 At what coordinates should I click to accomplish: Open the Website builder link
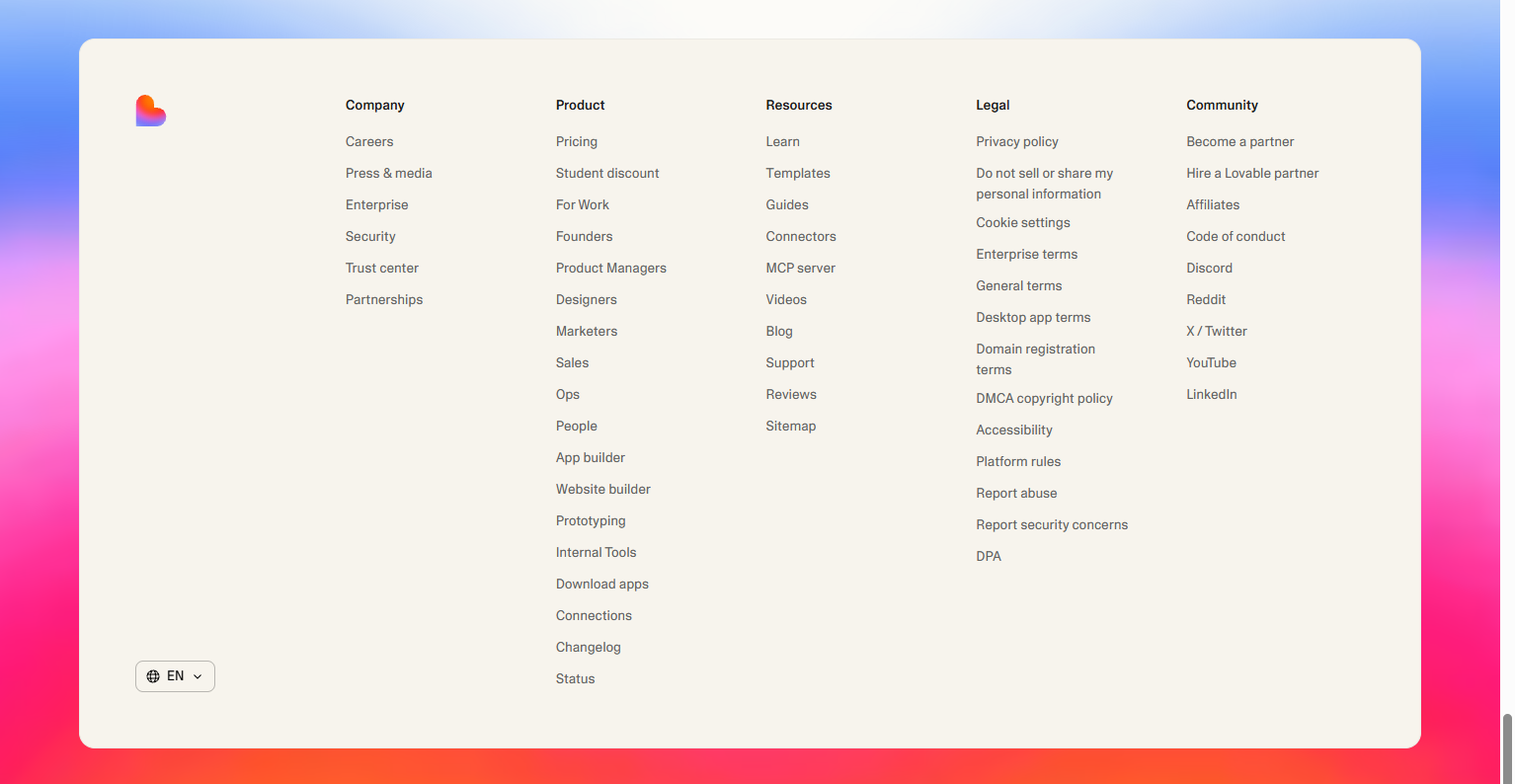603,490
